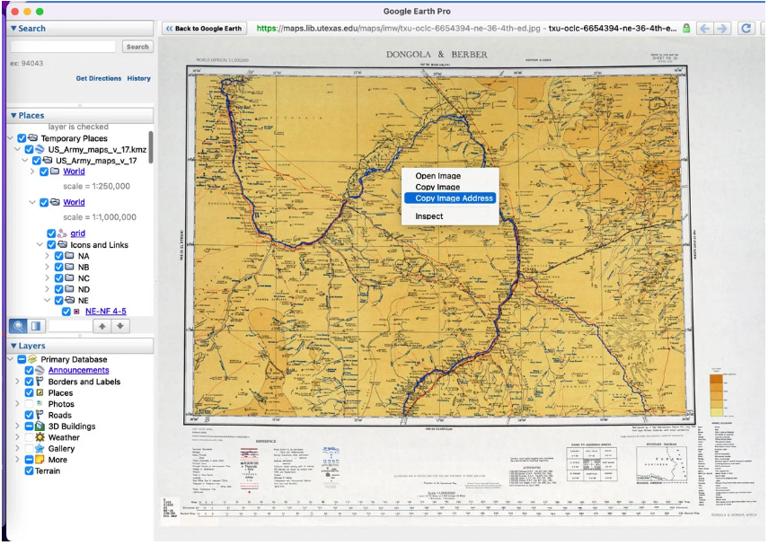Image resolution: width=768 pixels, height=545 pixels.
Task: Move item up with the up arrow
Action: pyautogui.click(x=102, y=326)
